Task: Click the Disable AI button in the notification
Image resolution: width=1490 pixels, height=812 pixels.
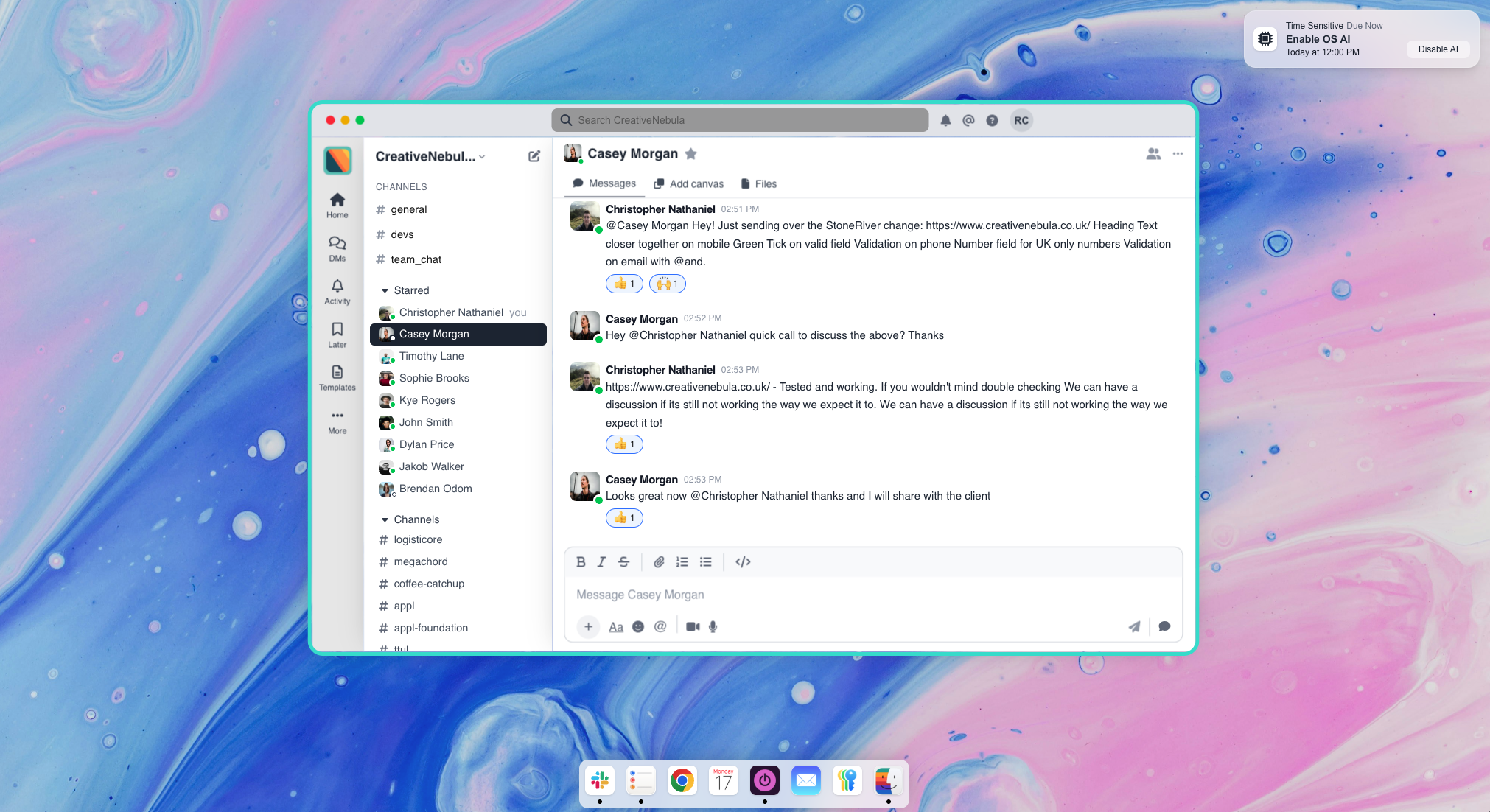Action: 1438,49
